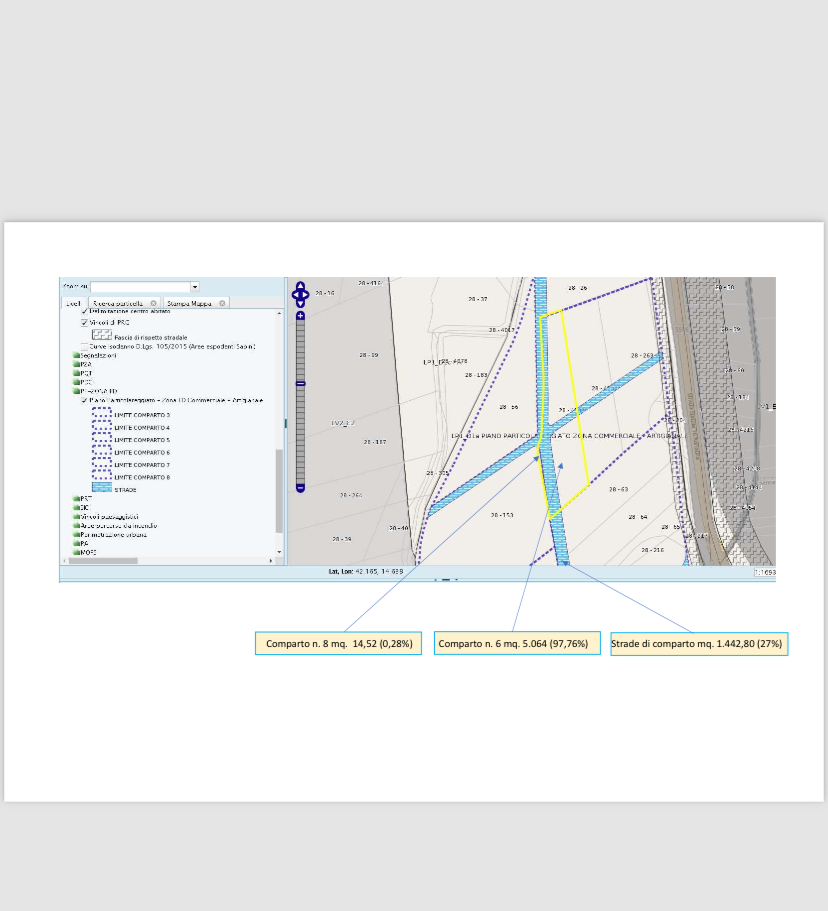This screenshot has width=828, height=911.
Task: Expand the Aree percorse da incendio folder
Action: (76, 525)
